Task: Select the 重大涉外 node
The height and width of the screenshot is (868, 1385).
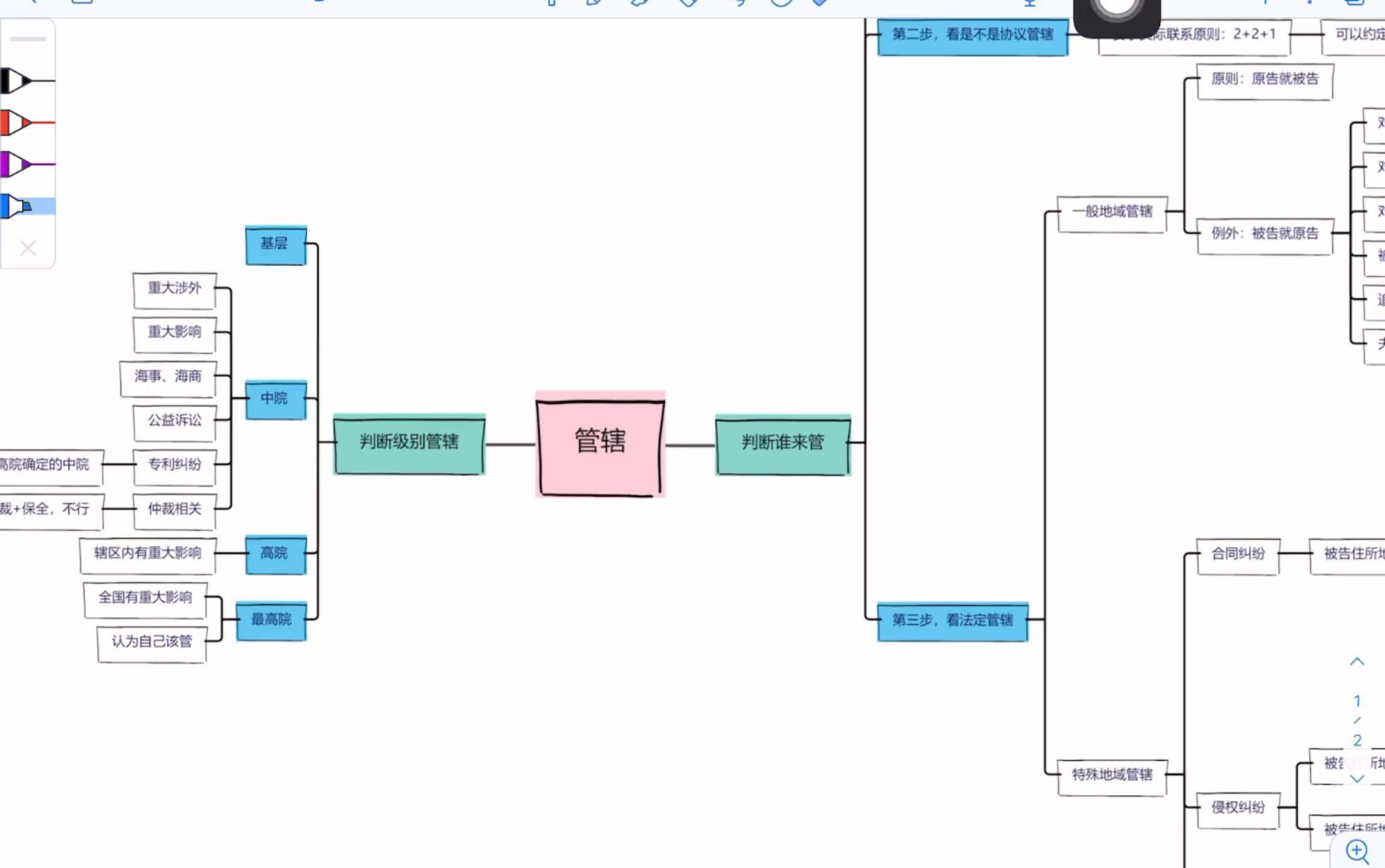Action: pyautogui.click(x=175, y=290)
